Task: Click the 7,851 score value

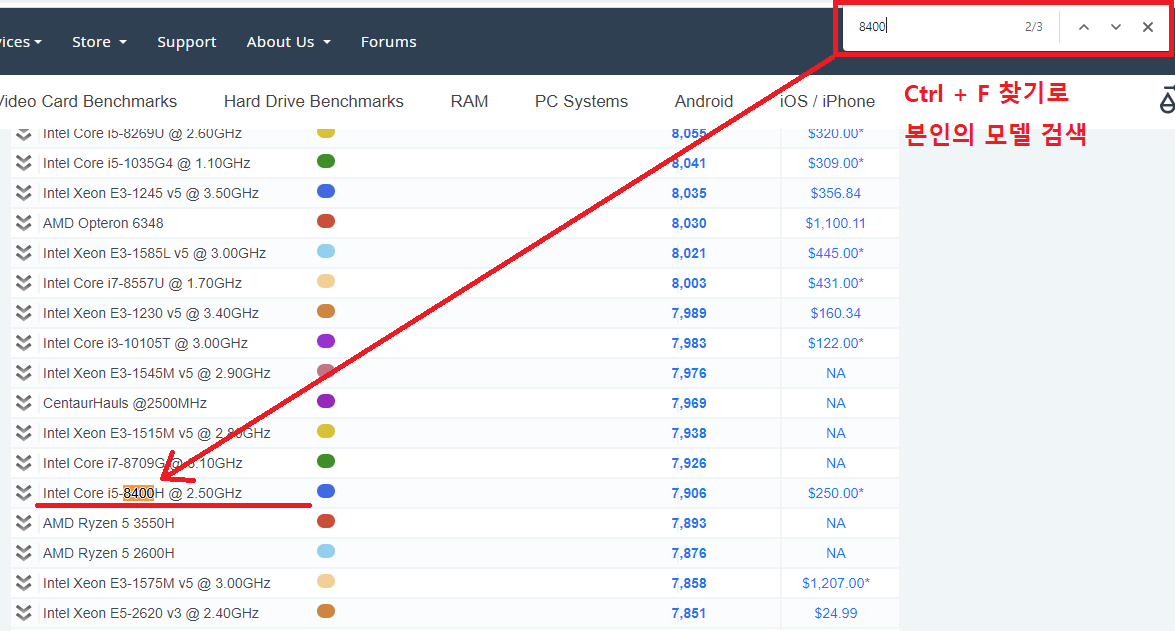Action: coord(689,613)
